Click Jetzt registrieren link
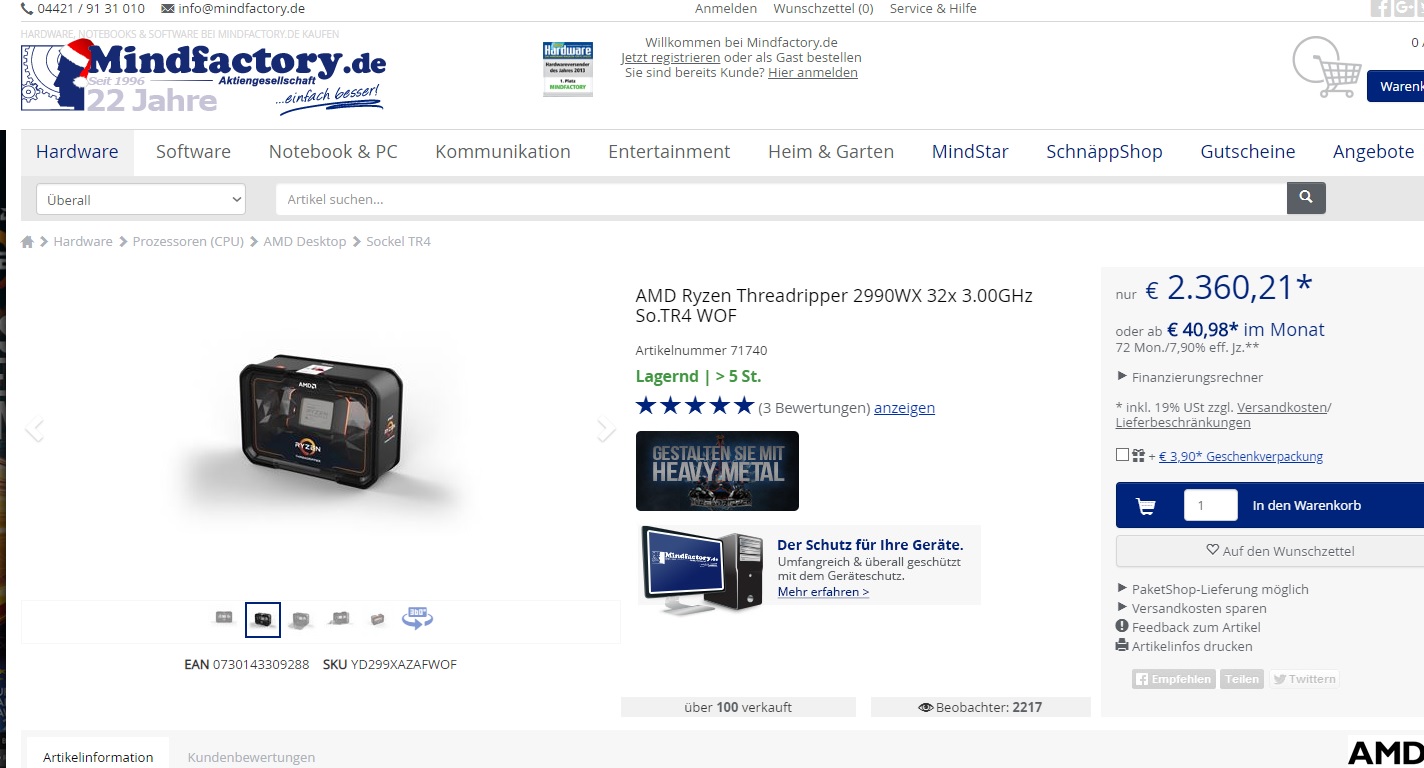 pos(670,57)
